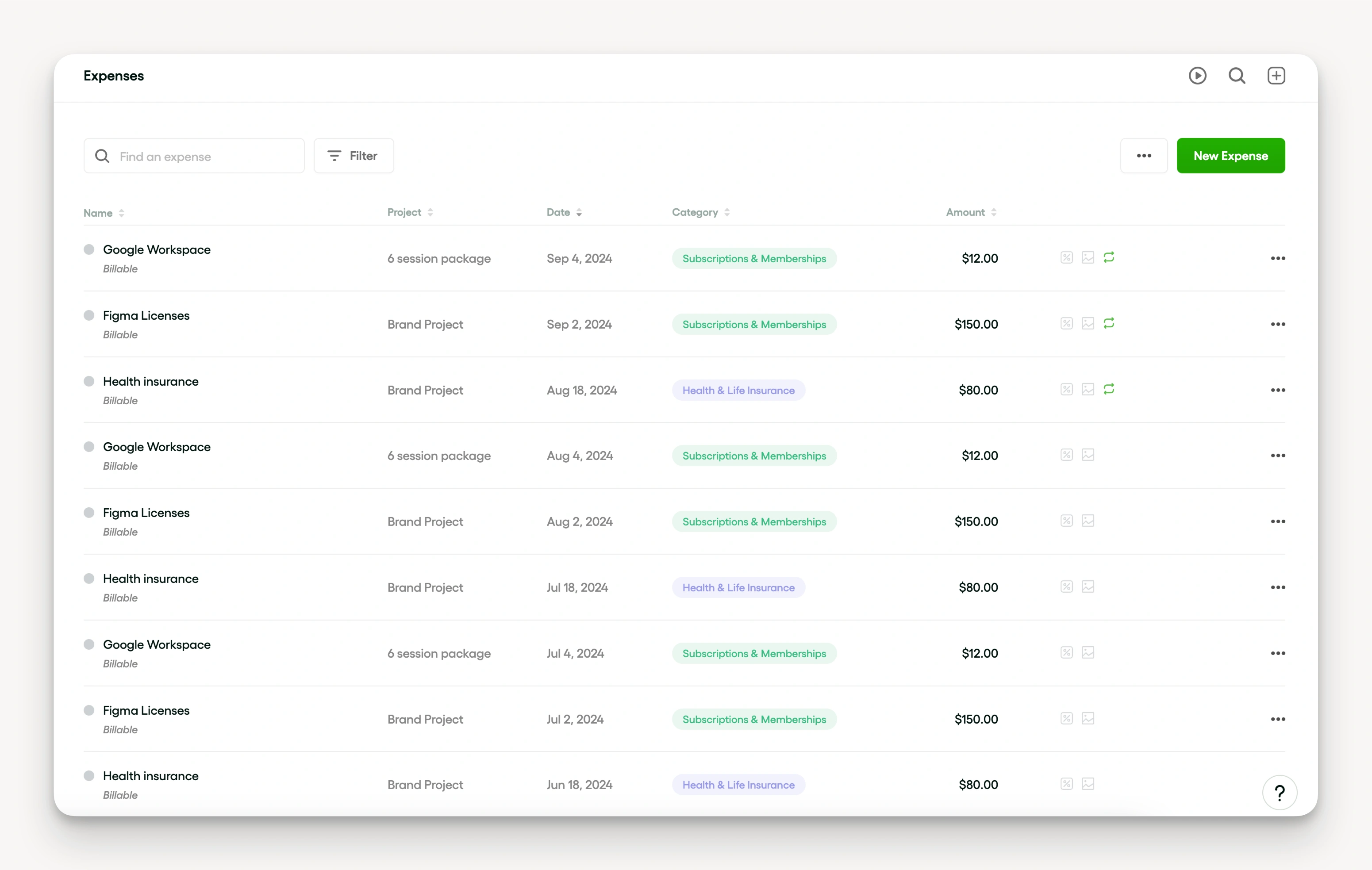The width and height of the screenshot is (1372, 870).
Task: Click the plus square icon in header
Action: [1276, 76]
